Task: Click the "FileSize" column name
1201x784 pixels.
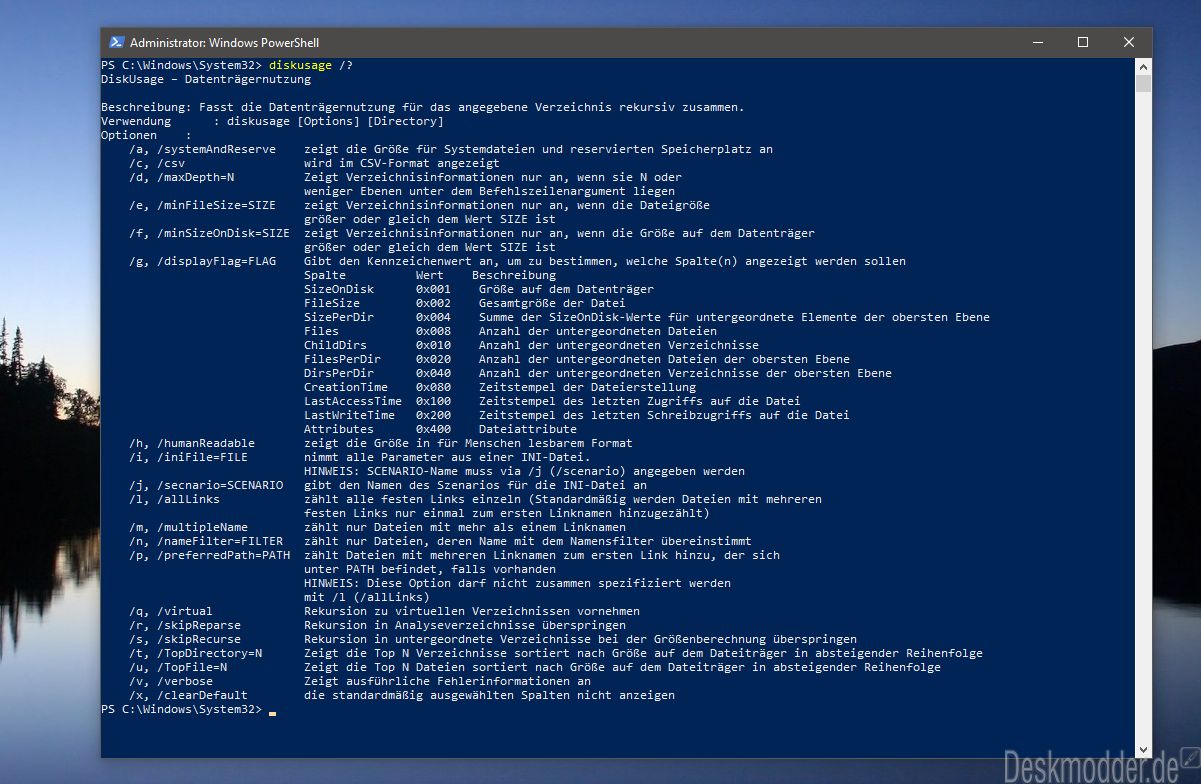Action: click(332, 303)
